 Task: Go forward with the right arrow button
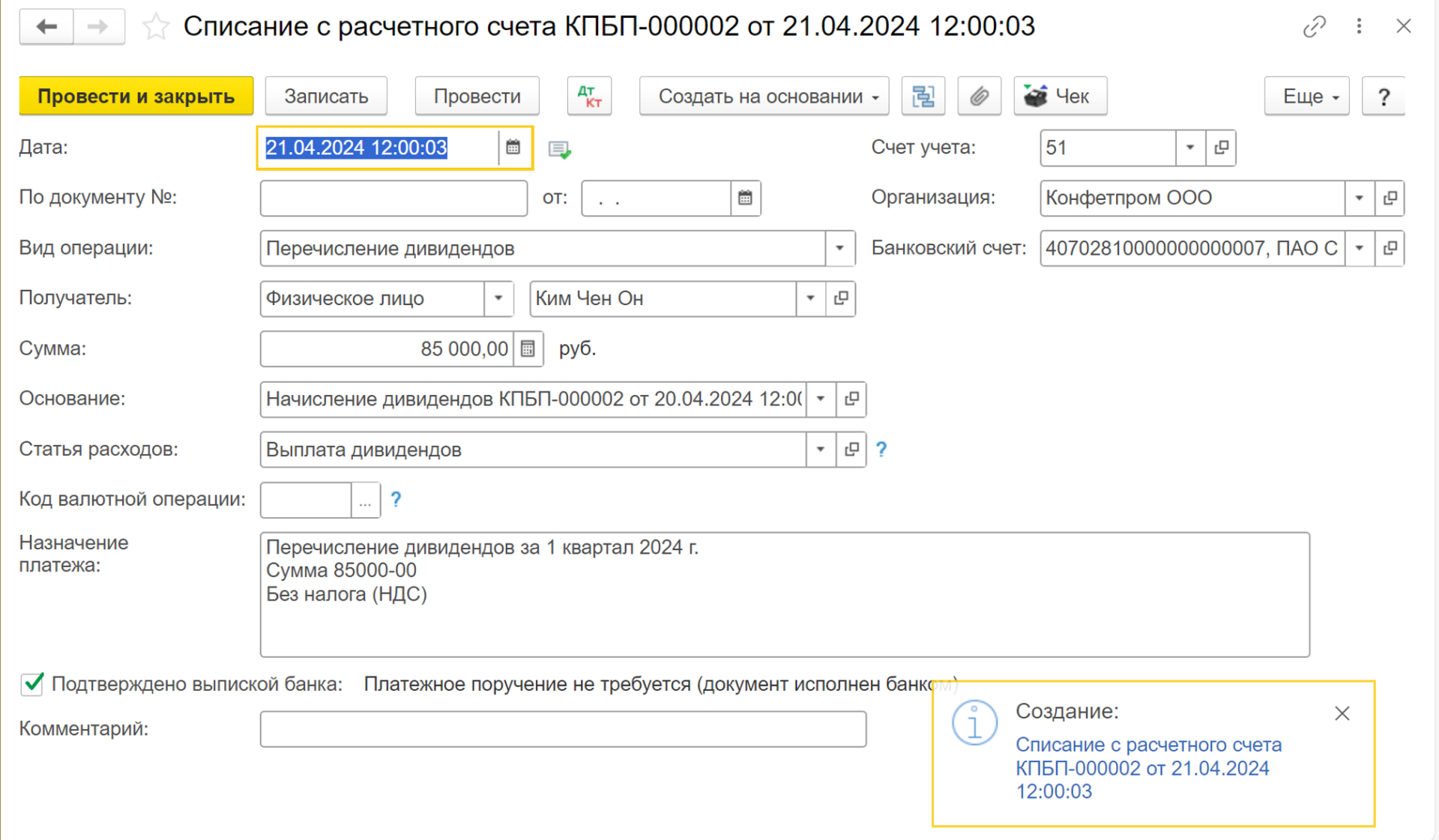[98, 27]
